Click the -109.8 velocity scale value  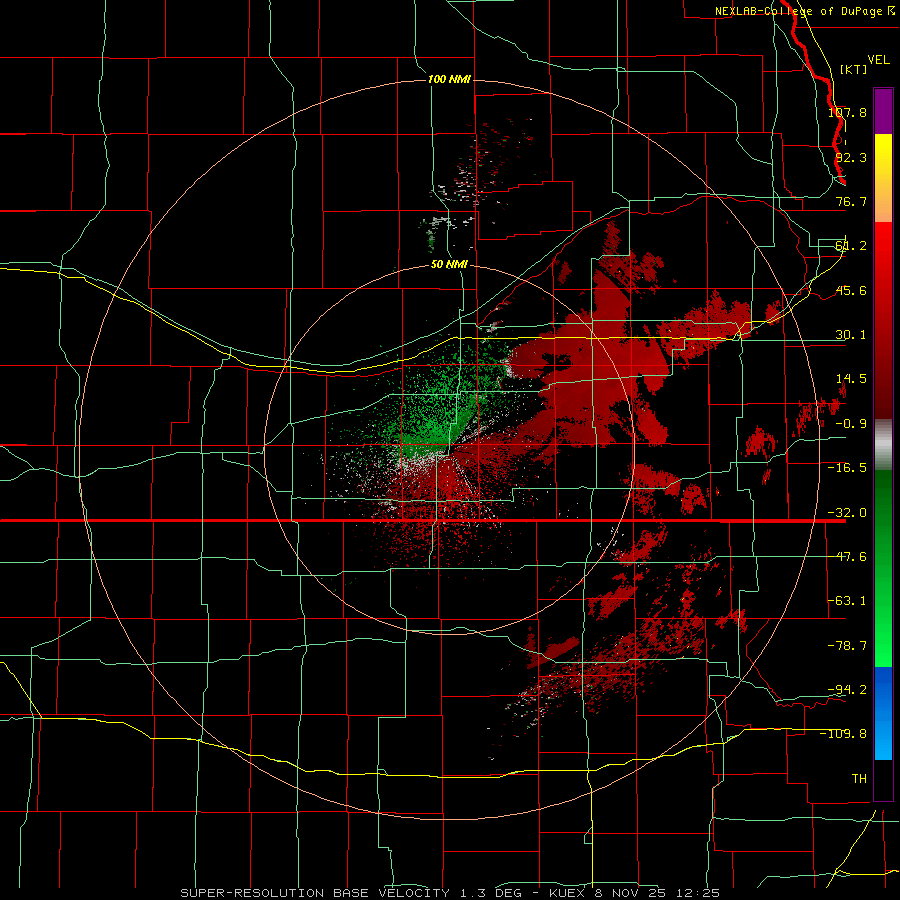click(x=843, y=734)
